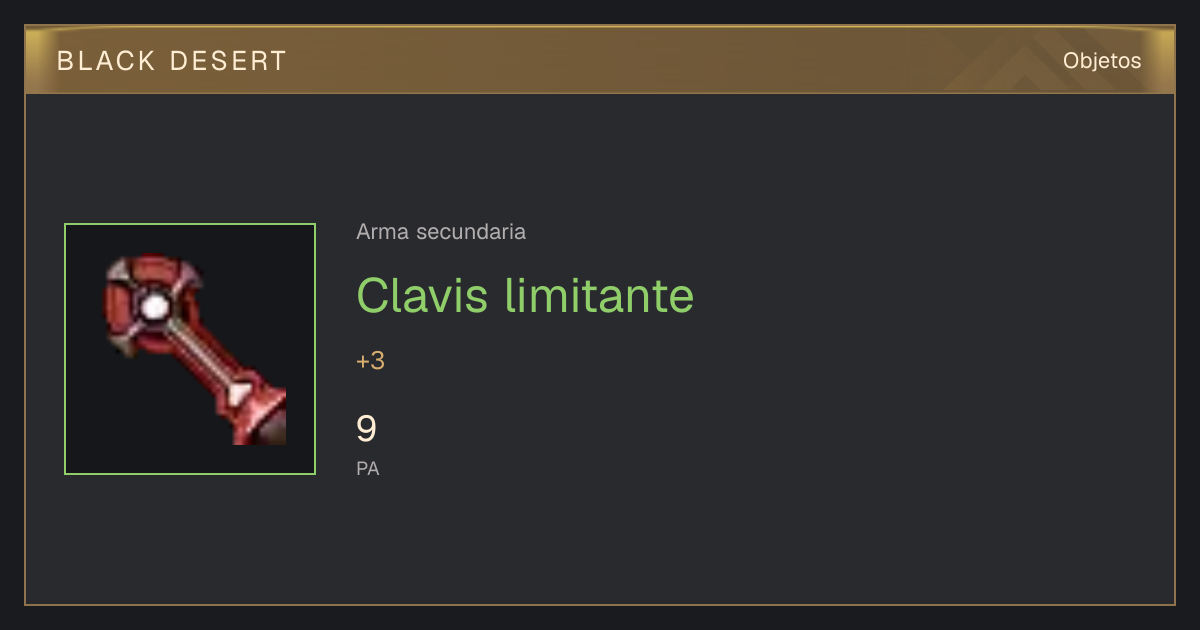Viewport: 1200px width, 630px height.
Task: Click the green Clavis limitante item name
Action: 525,295
